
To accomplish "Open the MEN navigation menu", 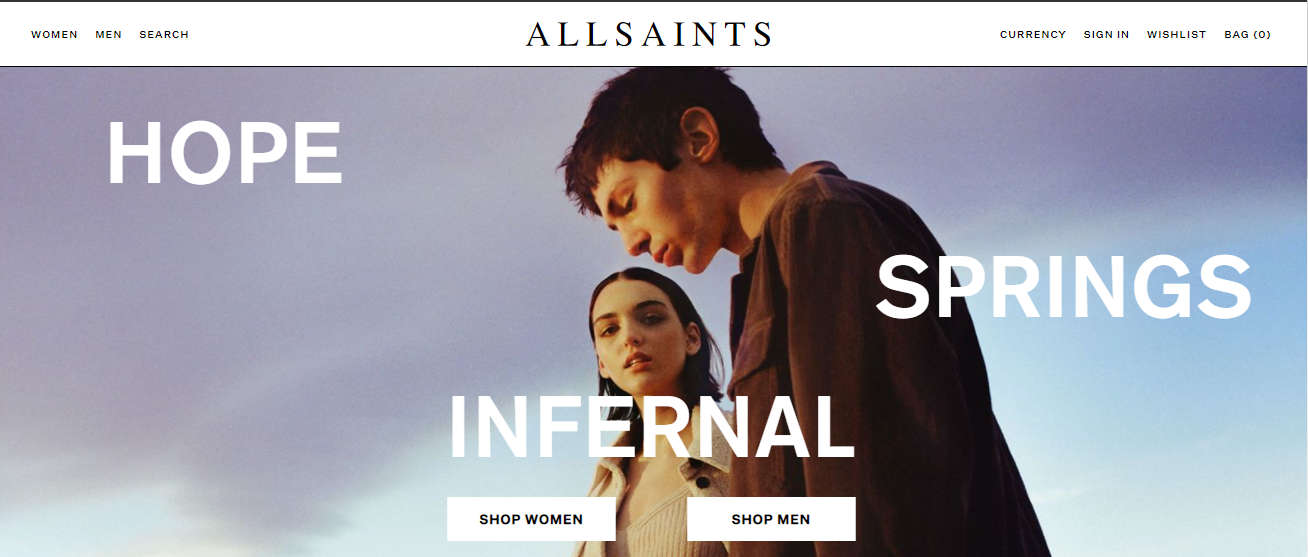I will point(108,34).
